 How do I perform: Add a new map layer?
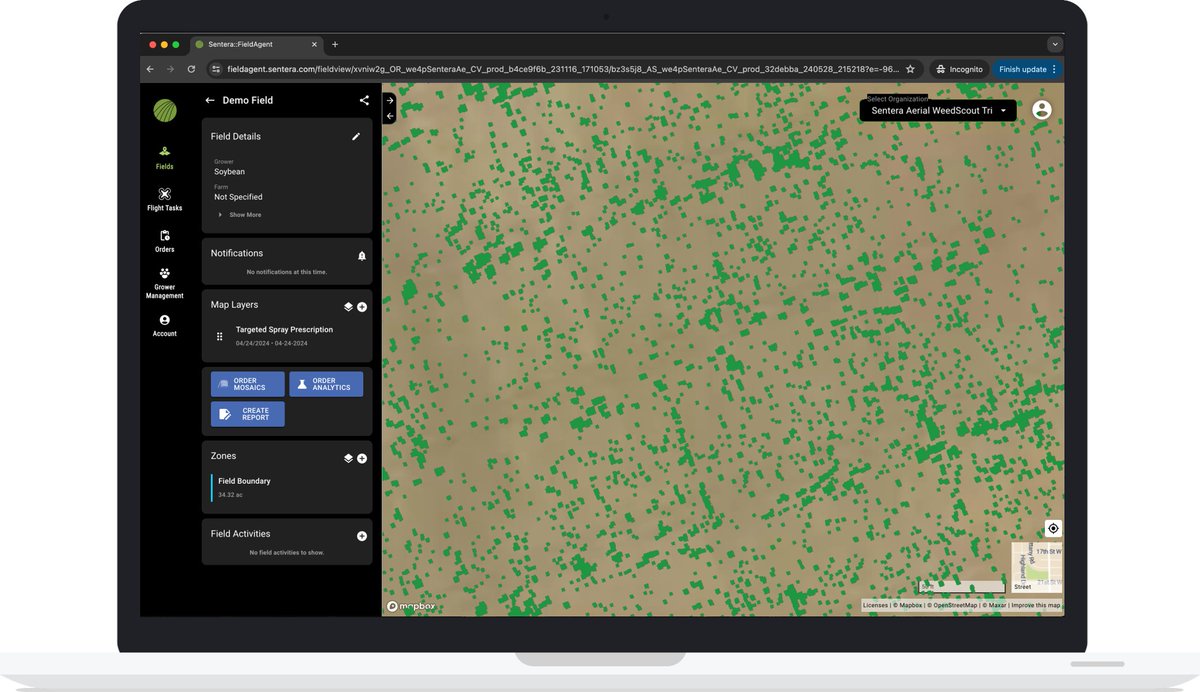coord(362,307)
